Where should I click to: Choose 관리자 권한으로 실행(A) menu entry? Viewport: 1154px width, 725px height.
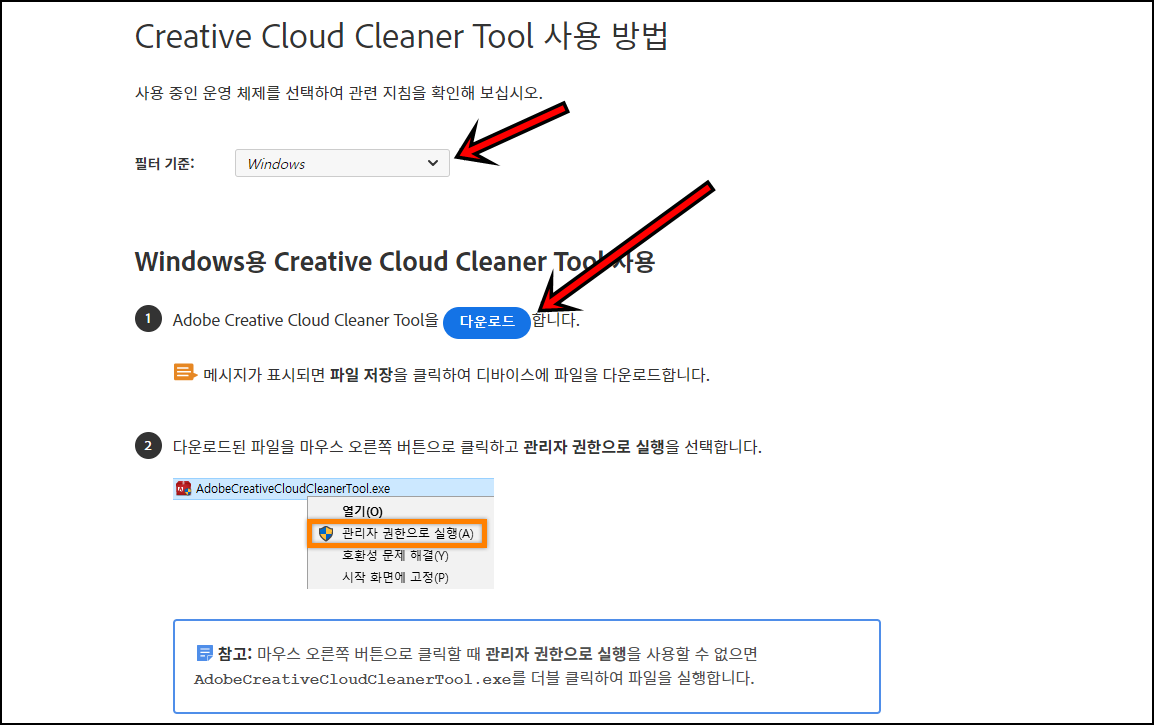[x=397, y=533]
